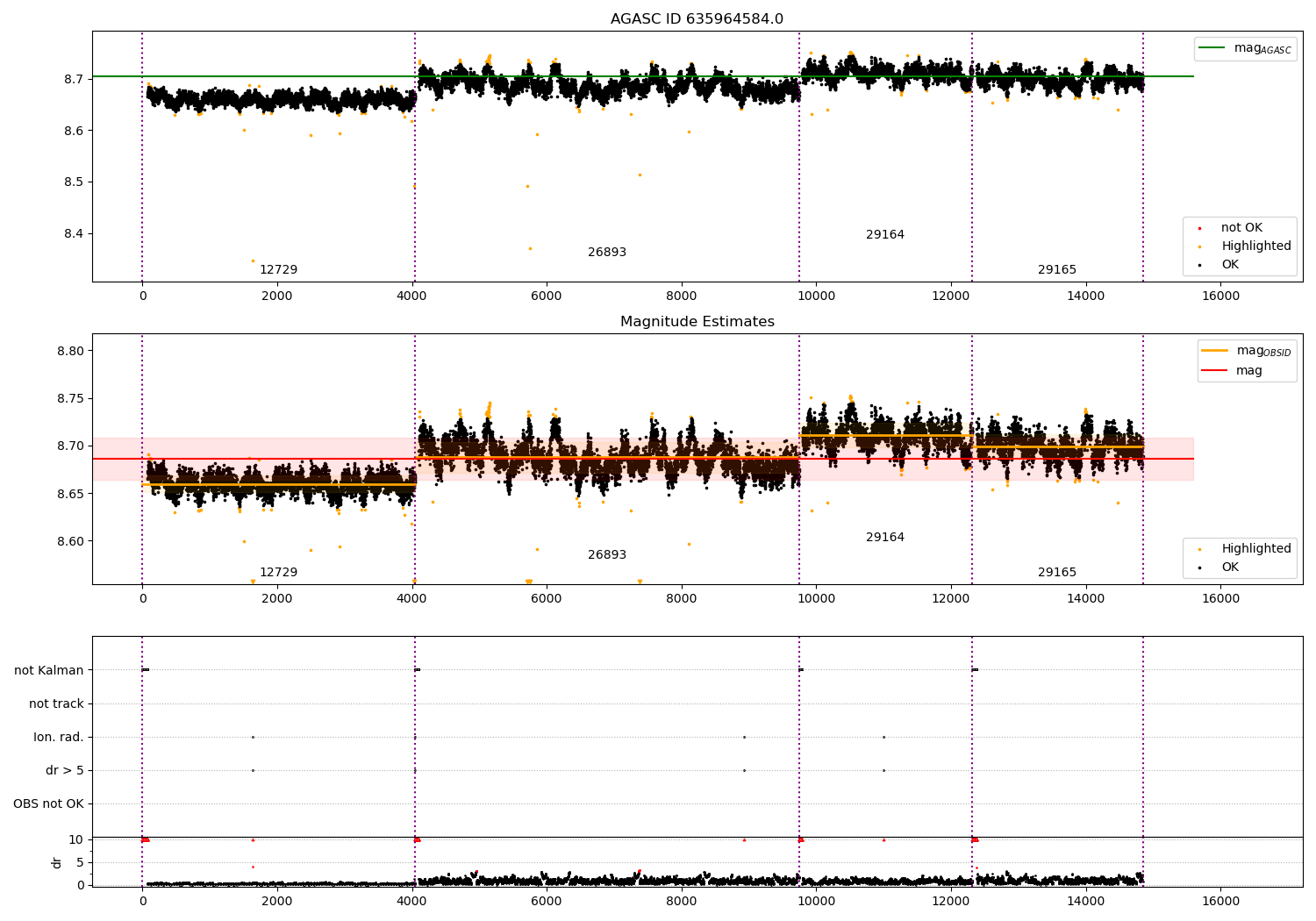
Task: Click obsid label 29164 in the middle plot
Action: click(x=885, y=538)
